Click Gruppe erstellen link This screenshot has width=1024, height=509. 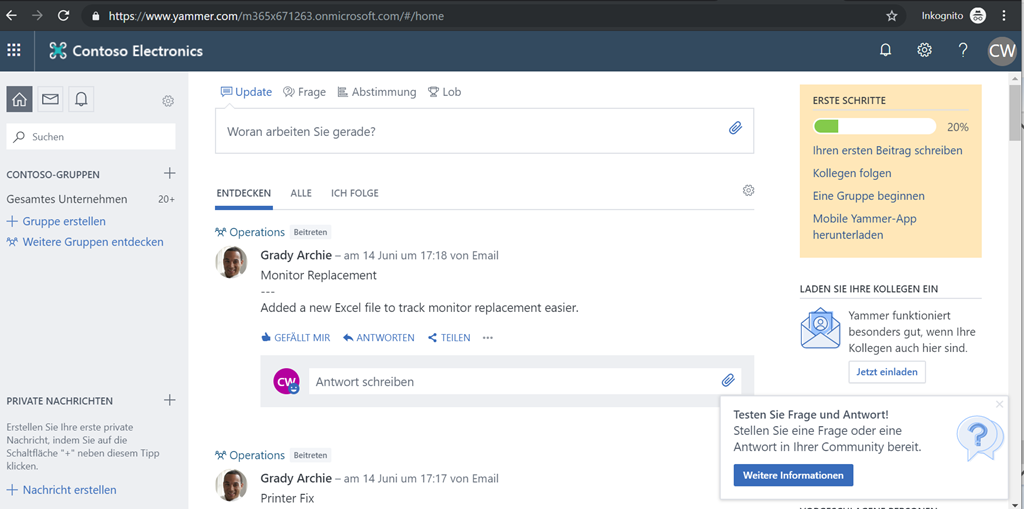tap(56, 222)
